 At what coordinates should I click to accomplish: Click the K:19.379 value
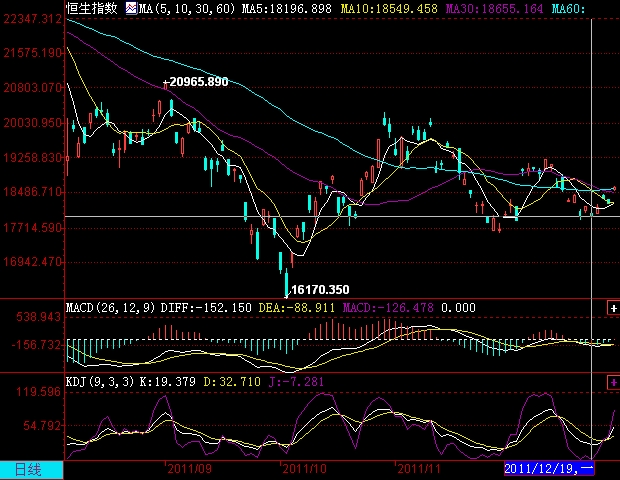pyautogui.click(x=168, y=382)
